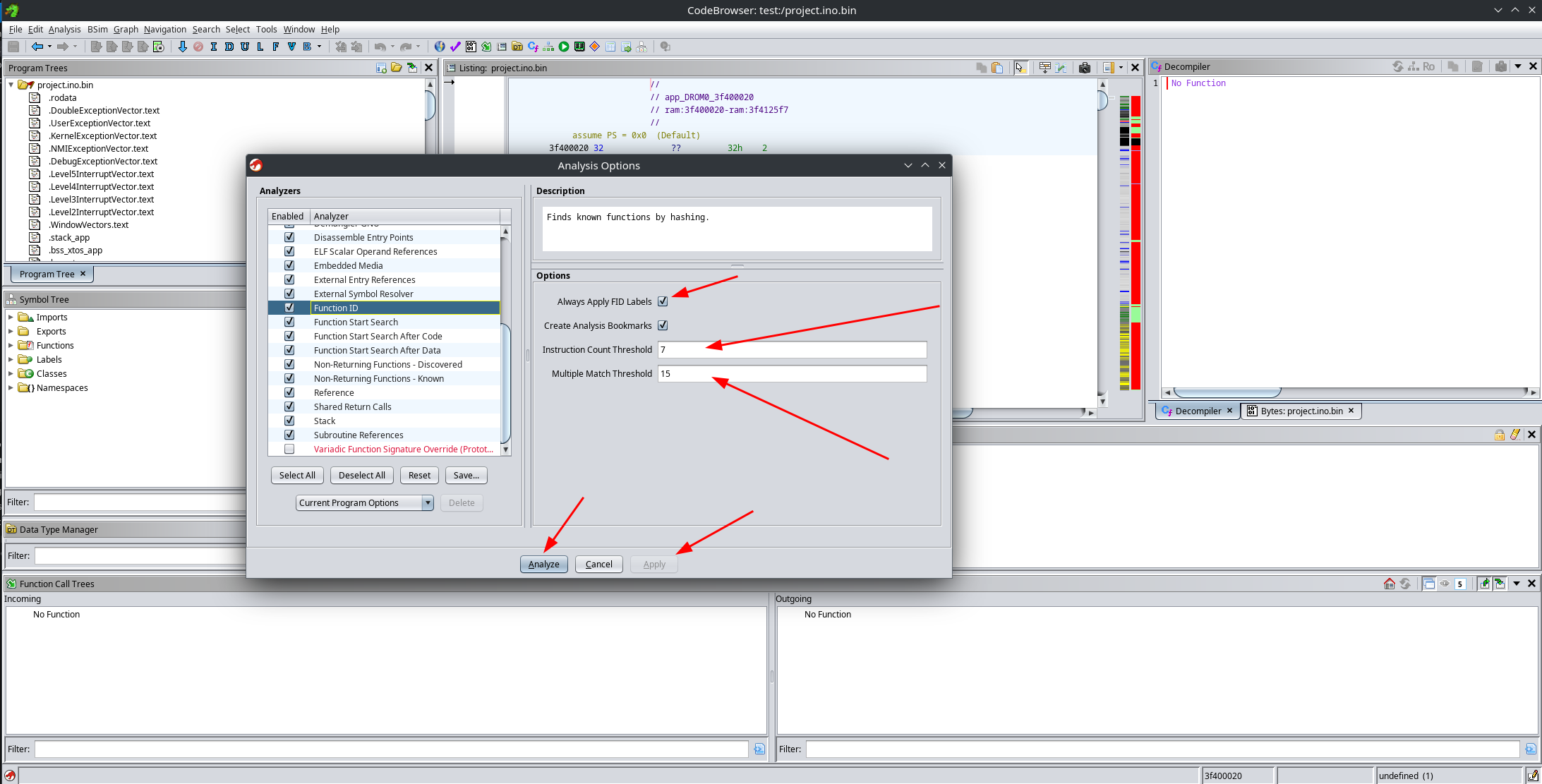Click the Deselect All button
The height and width of the screenshot is (784, 1542).
(x=361, y=475)
